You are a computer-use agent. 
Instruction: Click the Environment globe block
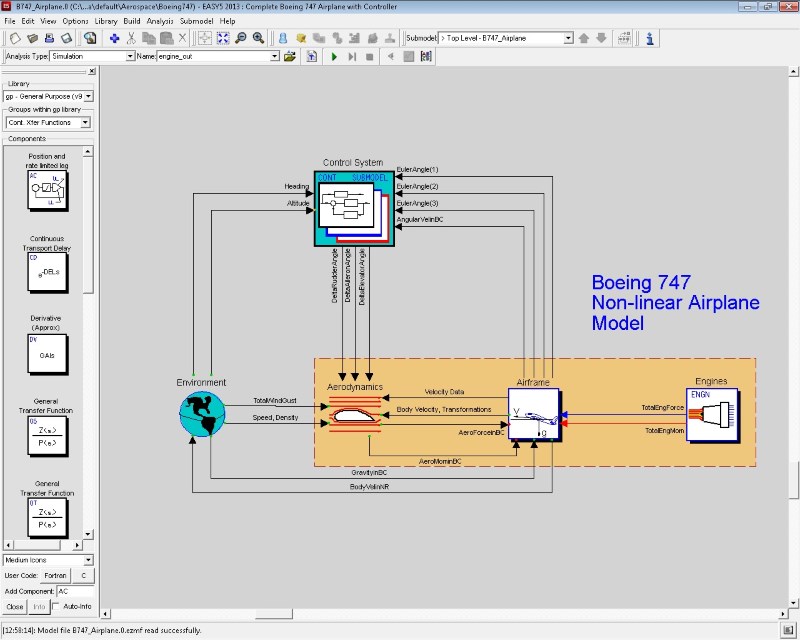pos(203,414)
